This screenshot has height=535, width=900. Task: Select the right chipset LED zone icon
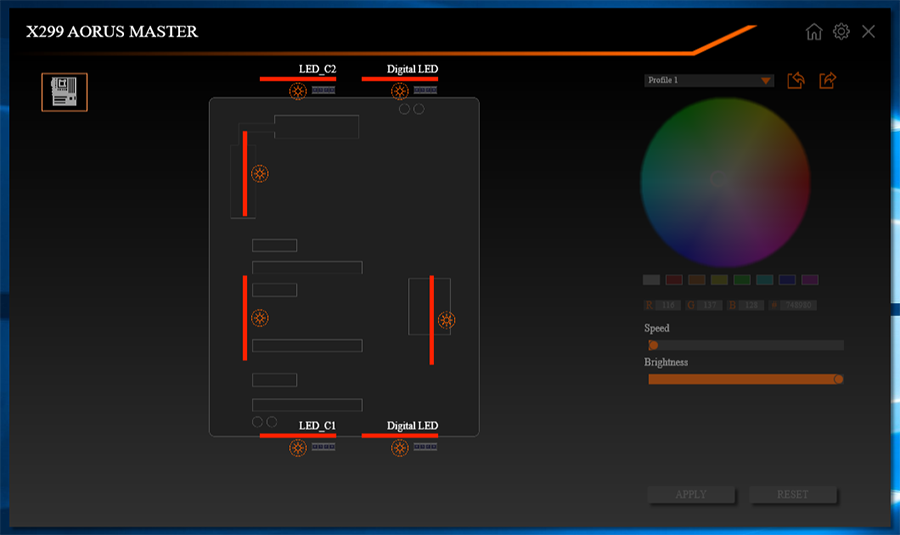point(447,320)
